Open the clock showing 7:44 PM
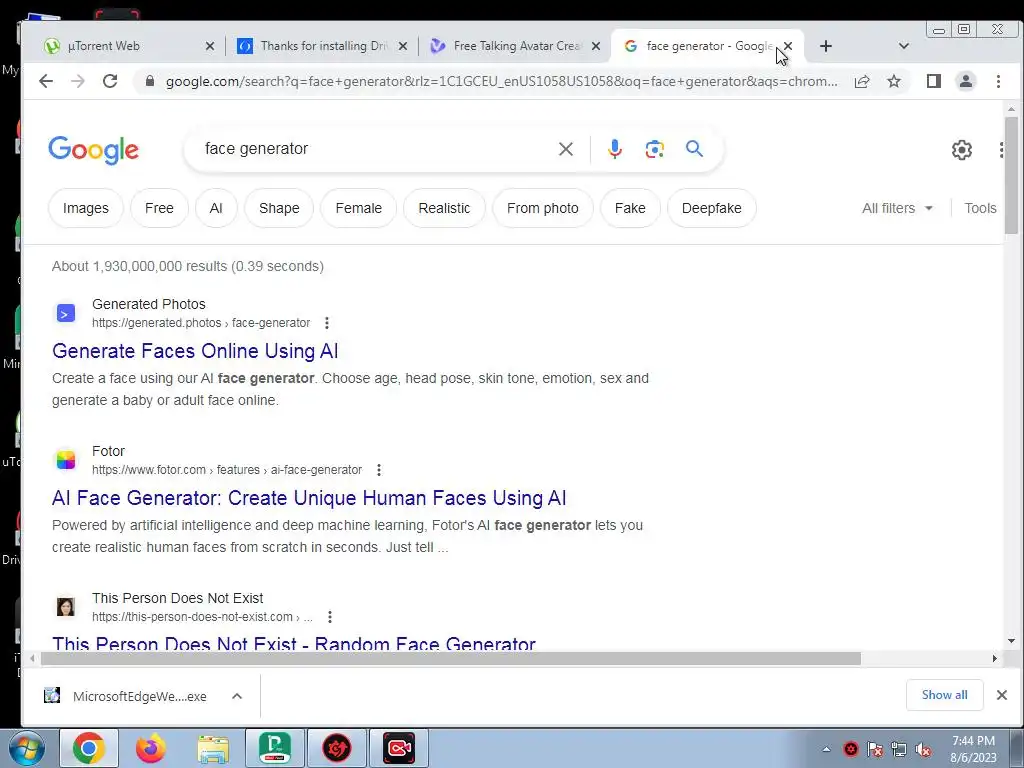1024x768 pixels. point(973,749)
